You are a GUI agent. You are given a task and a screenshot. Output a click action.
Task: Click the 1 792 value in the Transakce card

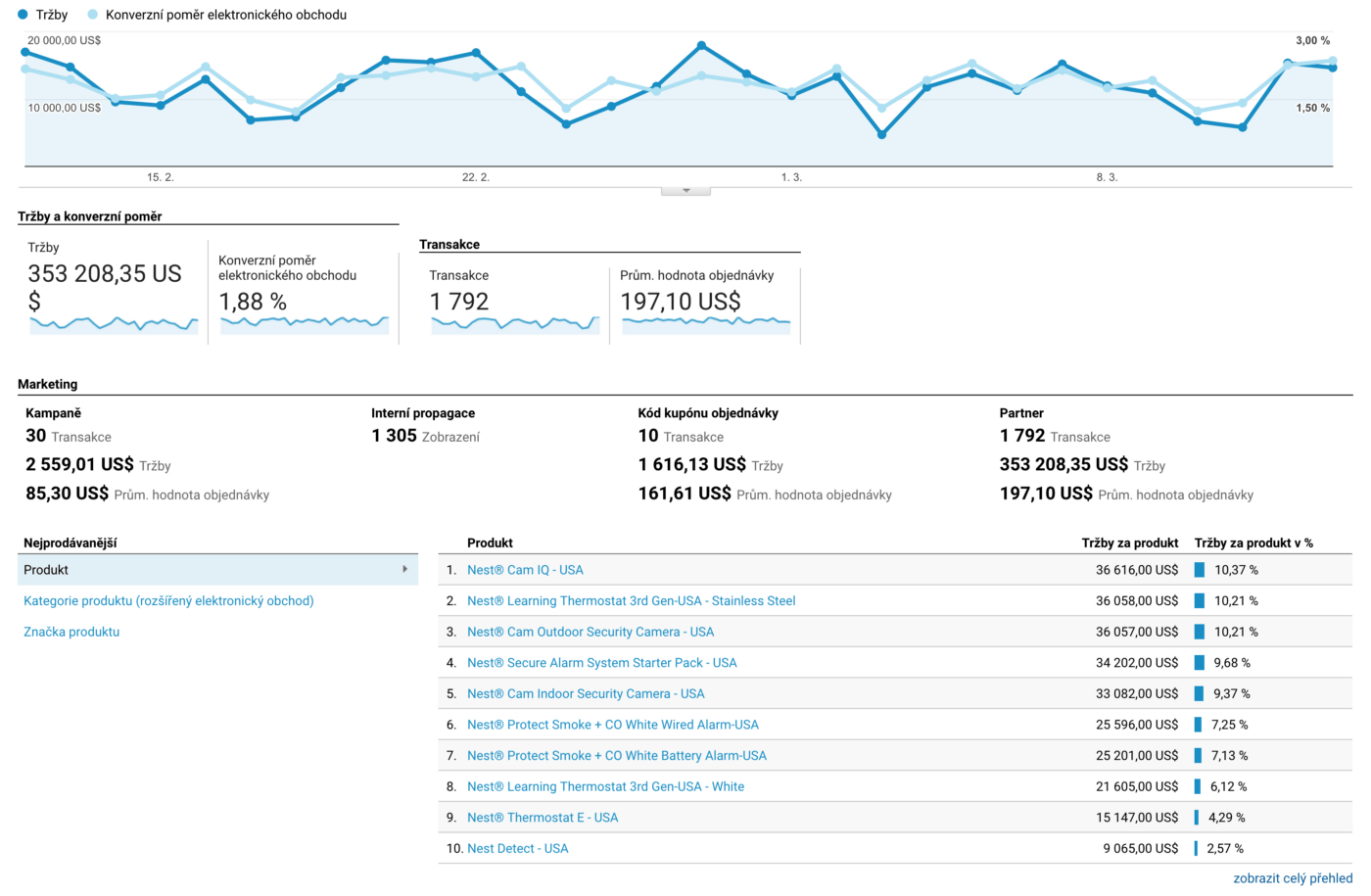[459, 302]
